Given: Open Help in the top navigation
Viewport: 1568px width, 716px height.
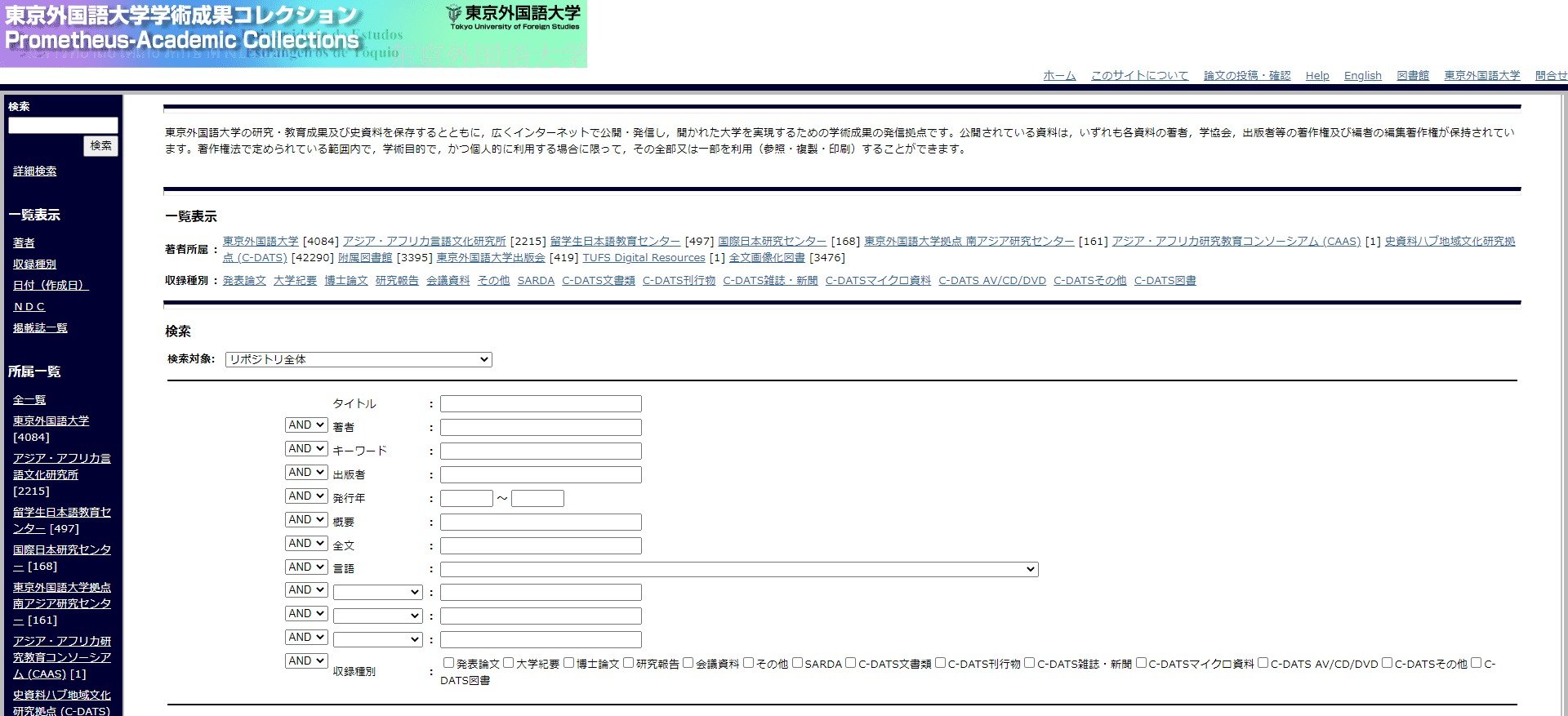Looking at the screenshot, I should click(x=1317, y=75).
